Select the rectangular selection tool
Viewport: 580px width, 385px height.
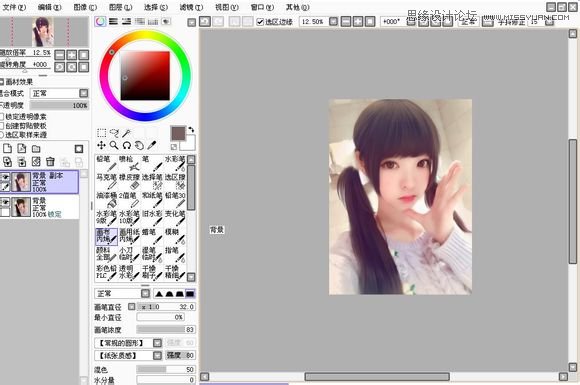(x=101, y=133)
